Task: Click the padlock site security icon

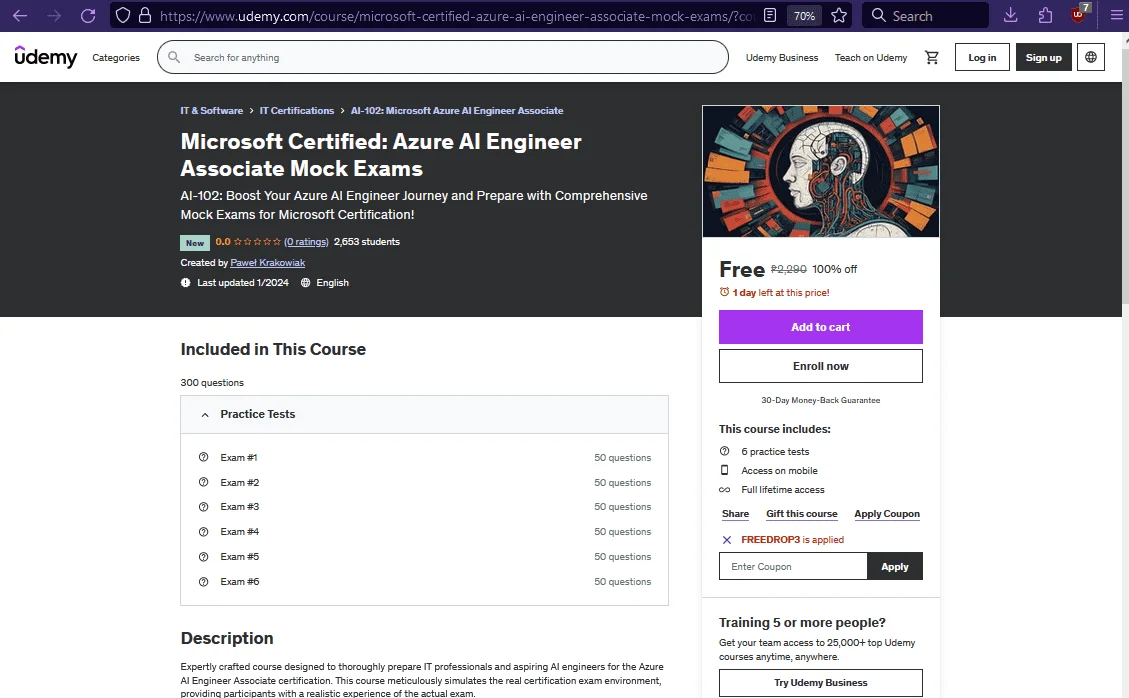Action: tap(145, 15)
